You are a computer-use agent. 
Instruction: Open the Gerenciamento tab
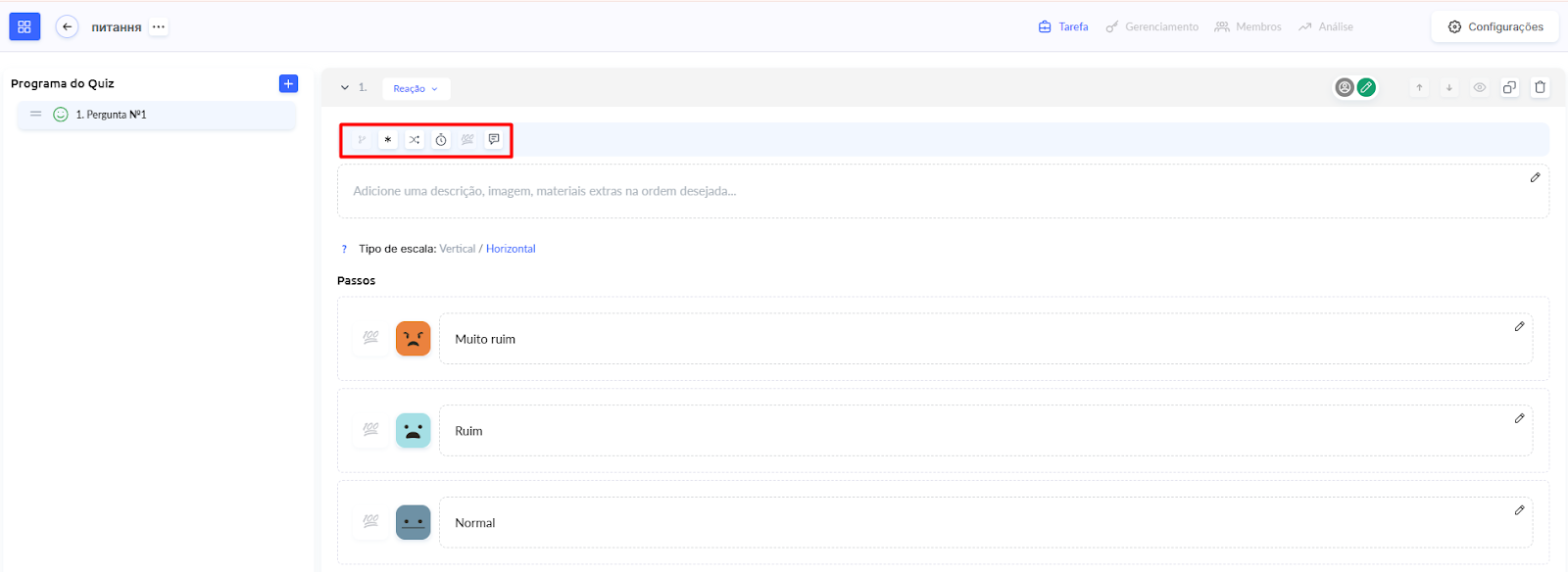pos(1152,26)
